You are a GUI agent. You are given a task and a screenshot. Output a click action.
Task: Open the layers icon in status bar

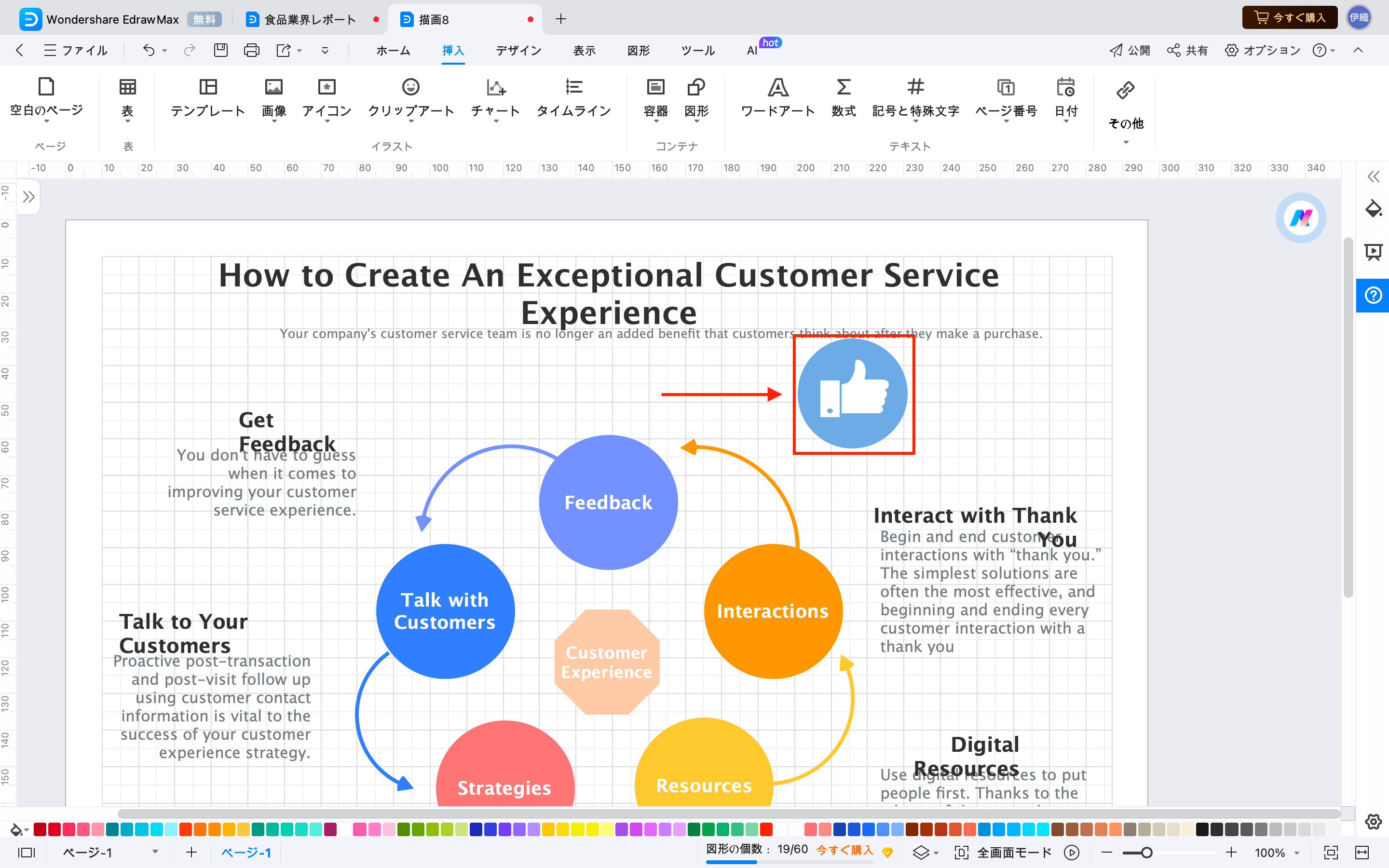coord(921,853)
